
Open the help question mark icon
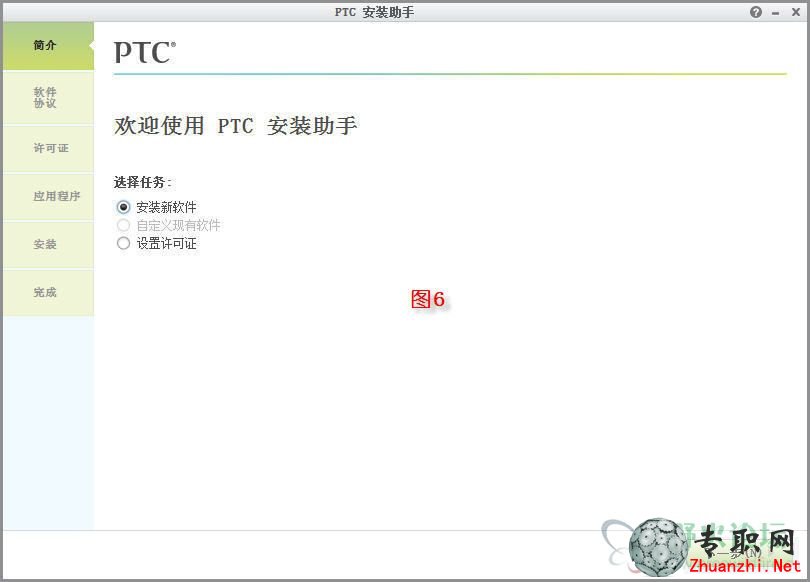coord(756,12)
